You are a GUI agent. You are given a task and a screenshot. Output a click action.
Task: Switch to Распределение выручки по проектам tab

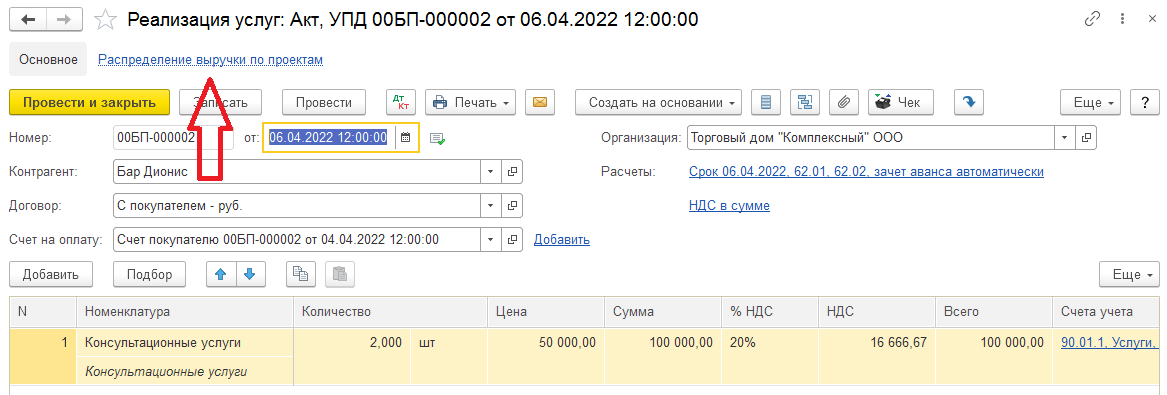tap(211, 60)
